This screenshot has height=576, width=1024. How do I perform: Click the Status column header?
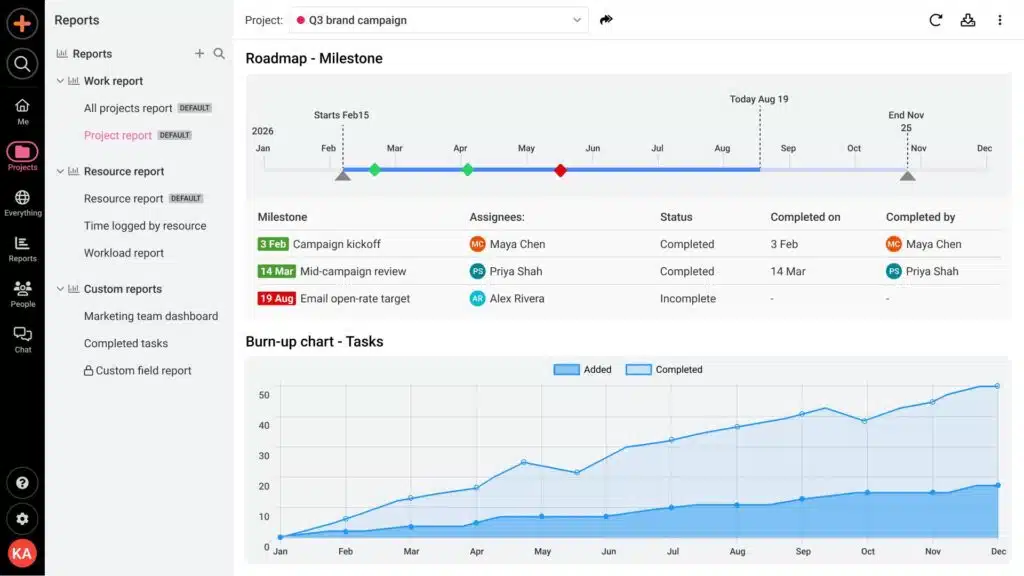676,217
